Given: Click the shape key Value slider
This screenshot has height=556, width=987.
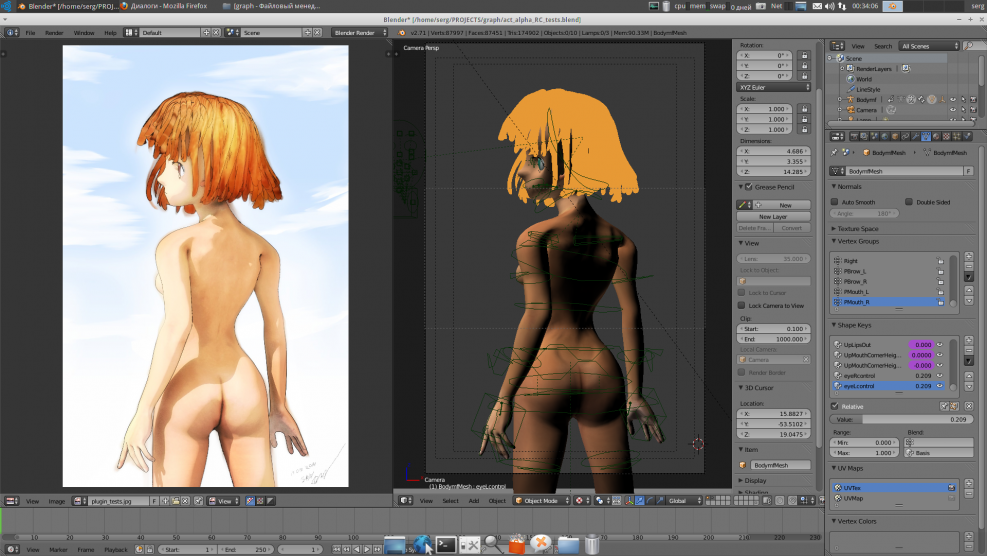Looking at the screenshot, I should coord(901,419).
